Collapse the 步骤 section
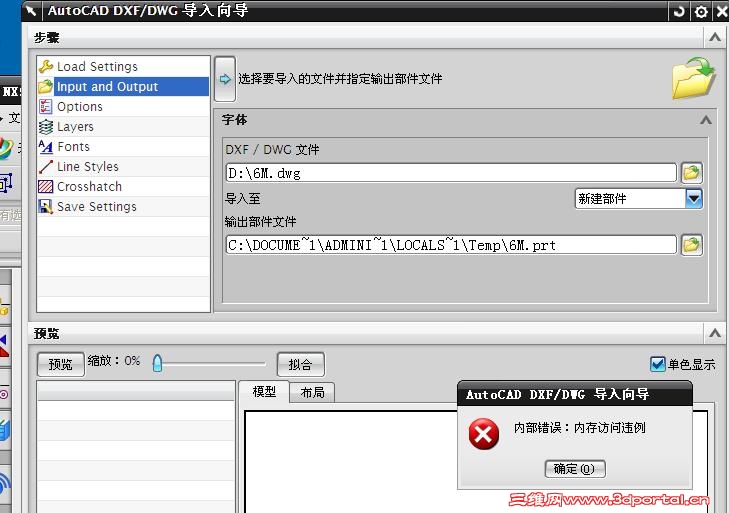The width and height of the screenshot is (729, 513). coord(715,38)
